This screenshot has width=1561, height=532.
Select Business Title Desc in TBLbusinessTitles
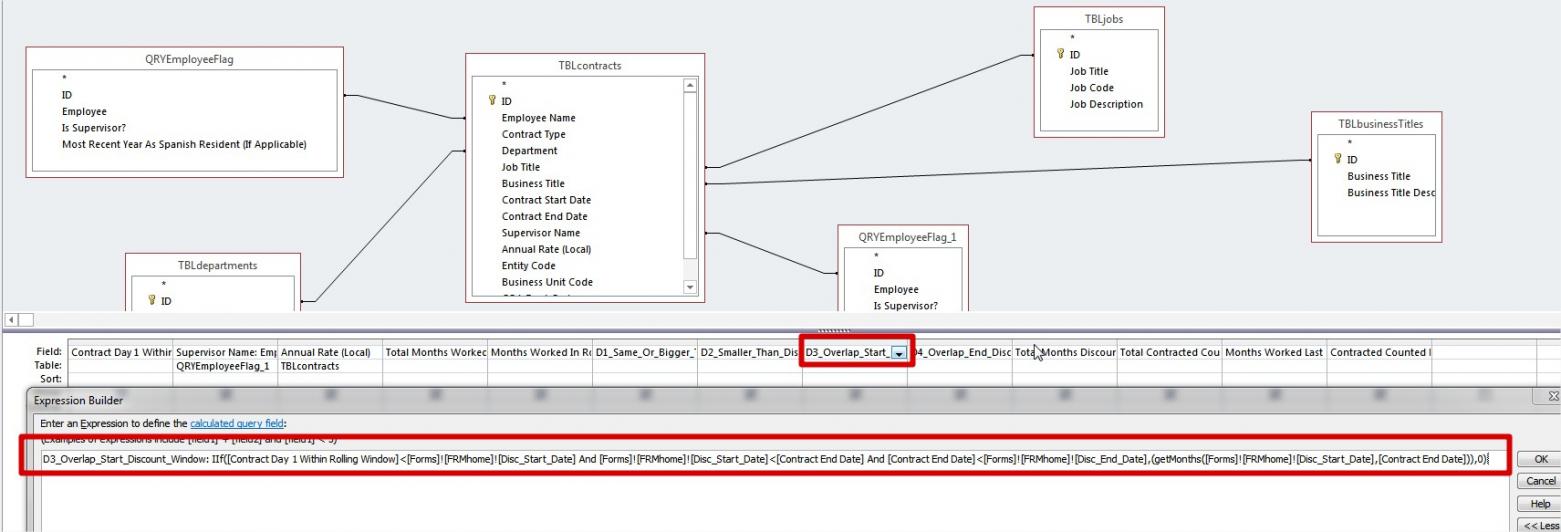coord(1391,193)
